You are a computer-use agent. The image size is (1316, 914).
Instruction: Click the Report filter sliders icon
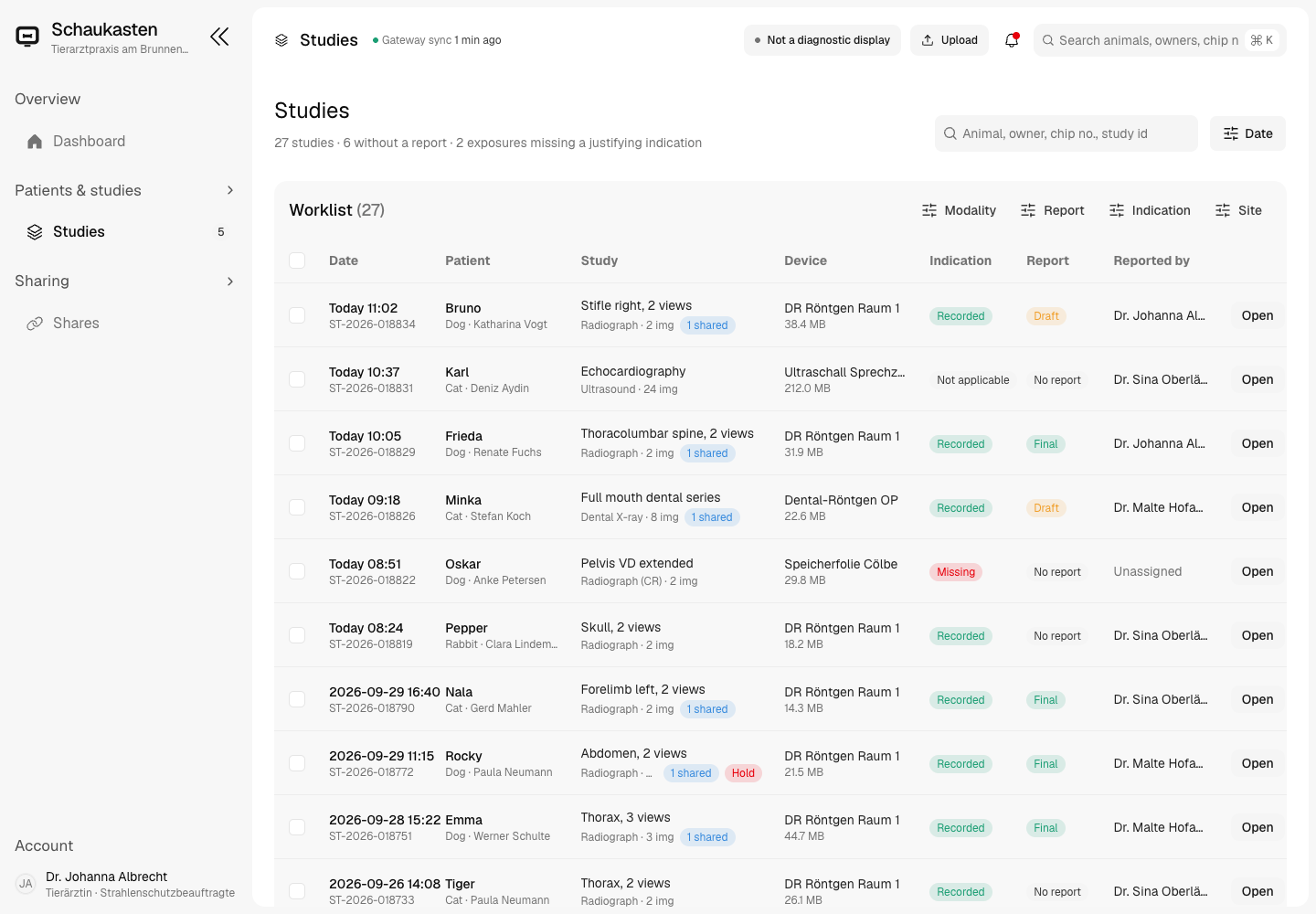pos(1028,210)
